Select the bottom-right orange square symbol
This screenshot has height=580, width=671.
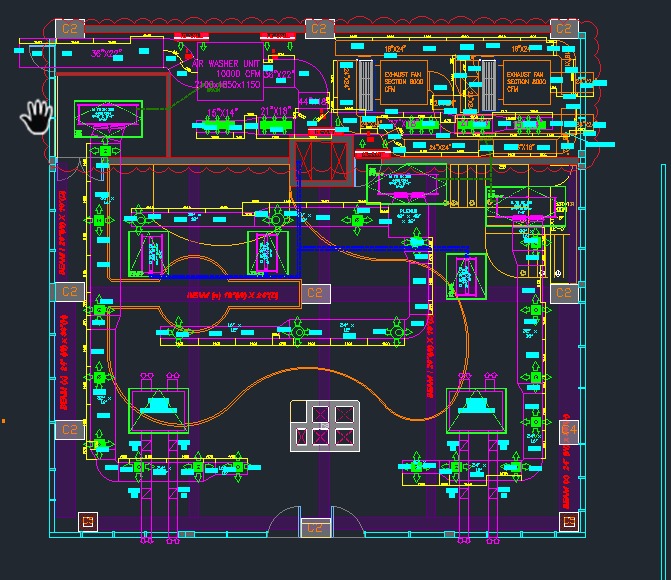pyautogui.click(x=568, y=520)
